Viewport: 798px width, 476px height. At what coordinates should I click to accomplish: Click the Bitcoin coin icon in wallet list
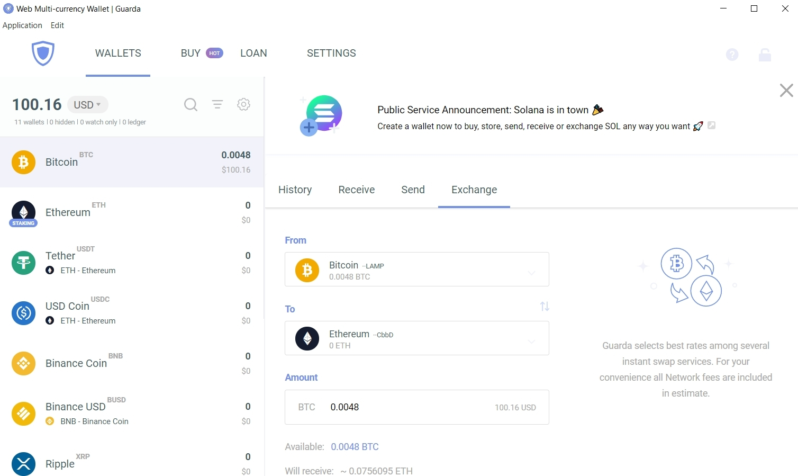(23, 162)
